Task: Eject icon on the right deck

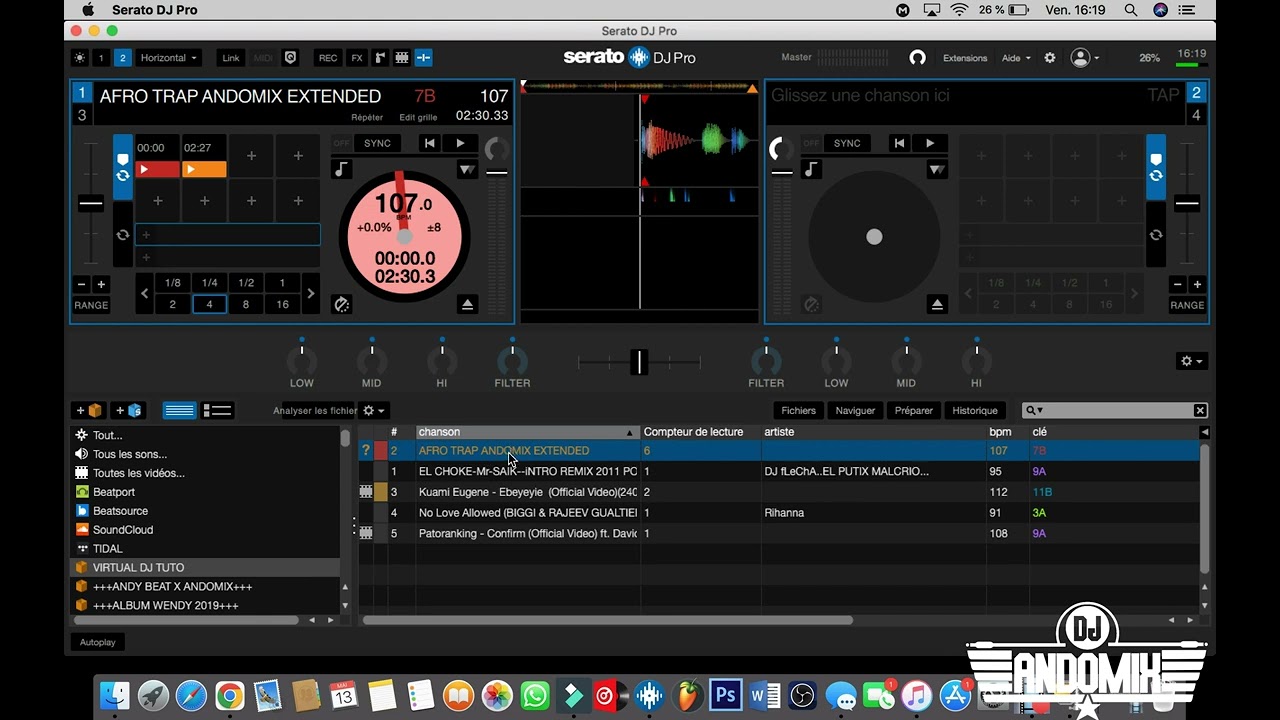Action: click(x=937, y=304)
